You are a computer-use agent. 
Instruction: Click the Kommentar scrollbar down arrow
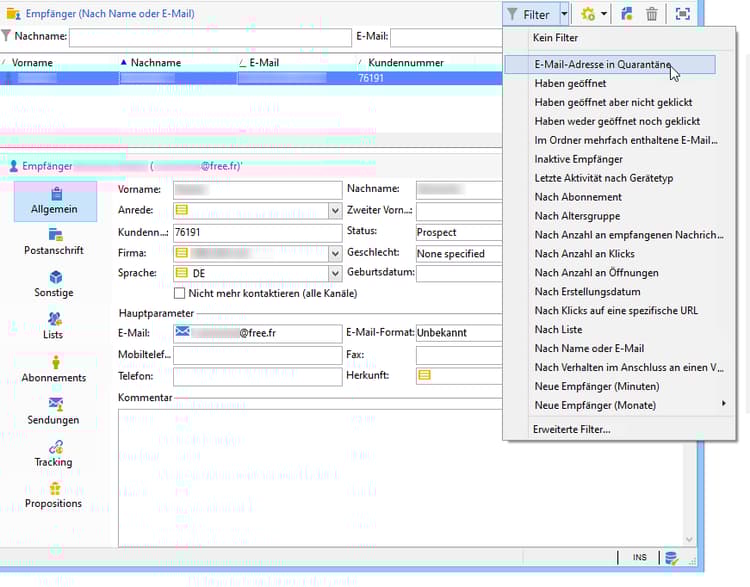point(689,540)
